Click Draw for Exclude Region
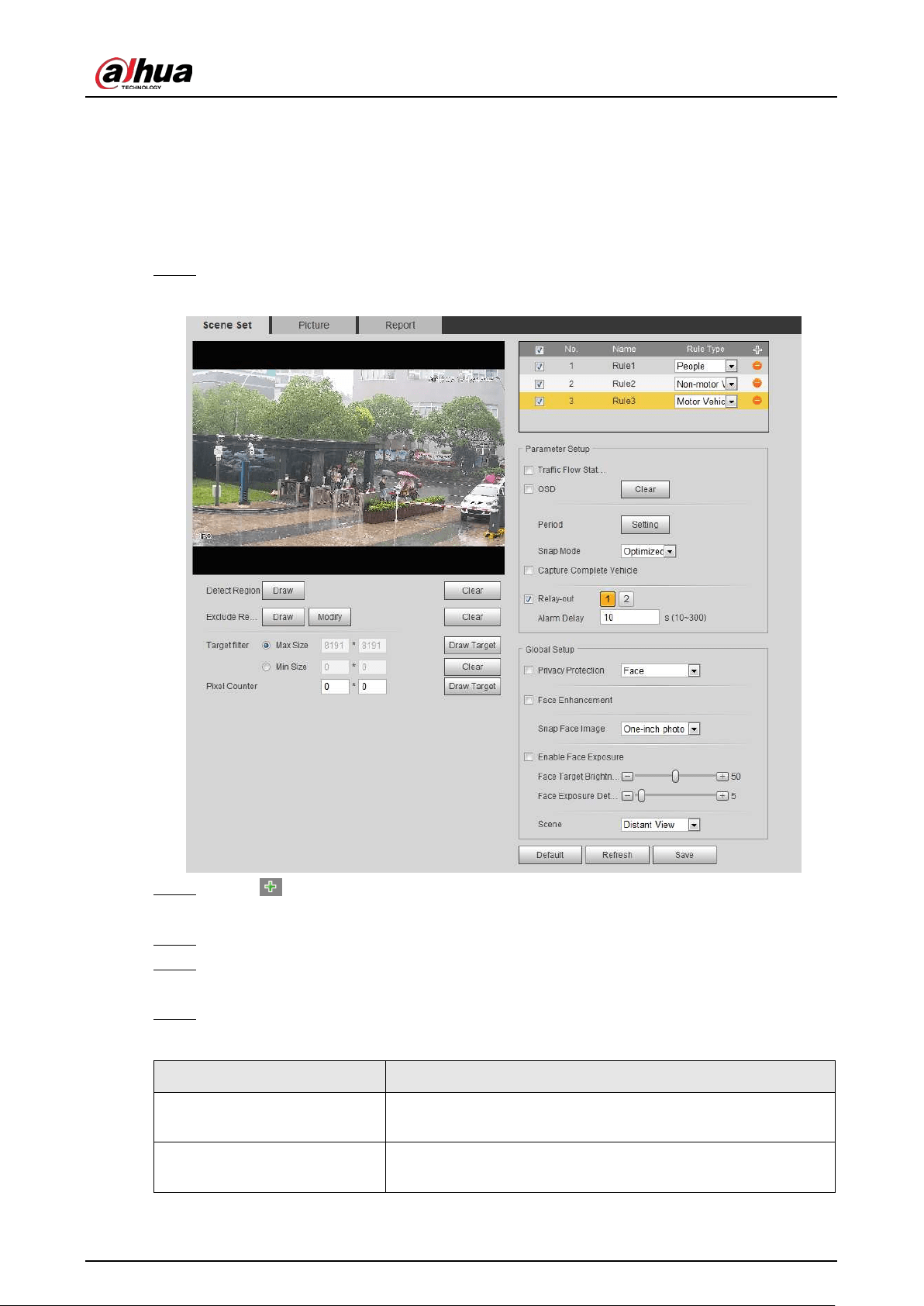This screenshot has width=924, height=1306. point(283,617)
